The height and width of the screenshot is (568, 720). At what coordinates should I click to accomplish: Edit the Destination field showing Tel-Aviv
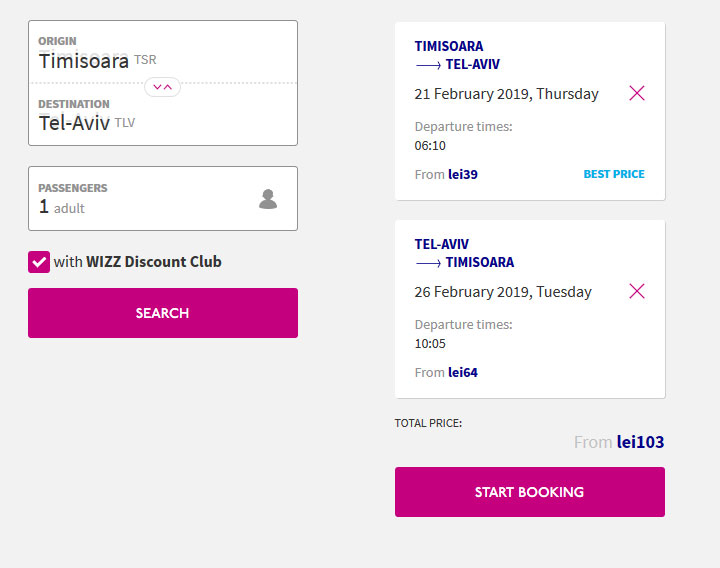(163, 115)
